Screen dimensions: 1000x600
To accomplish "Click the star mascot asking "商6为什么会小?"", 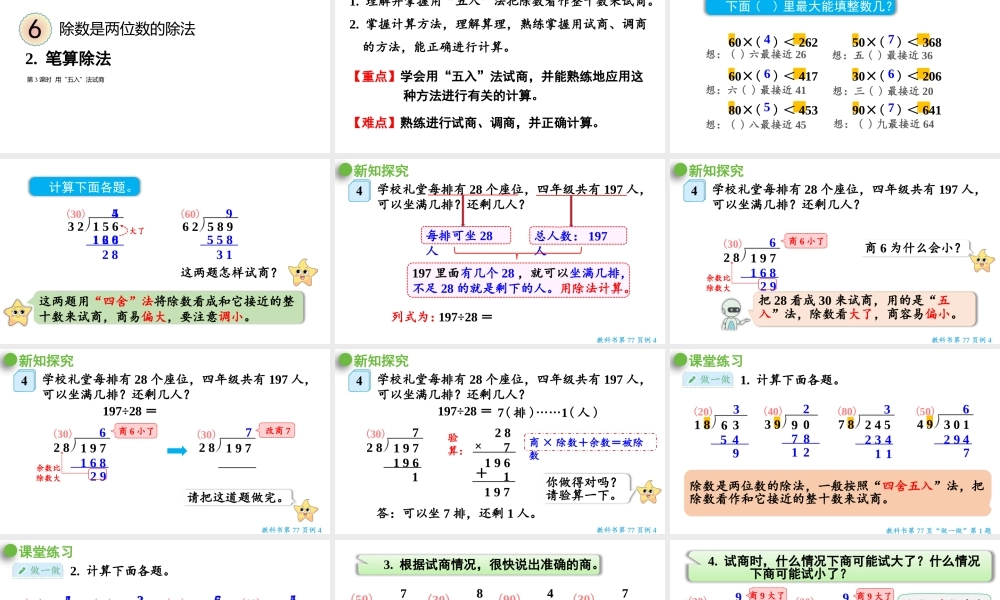I will tap(981, 262).
